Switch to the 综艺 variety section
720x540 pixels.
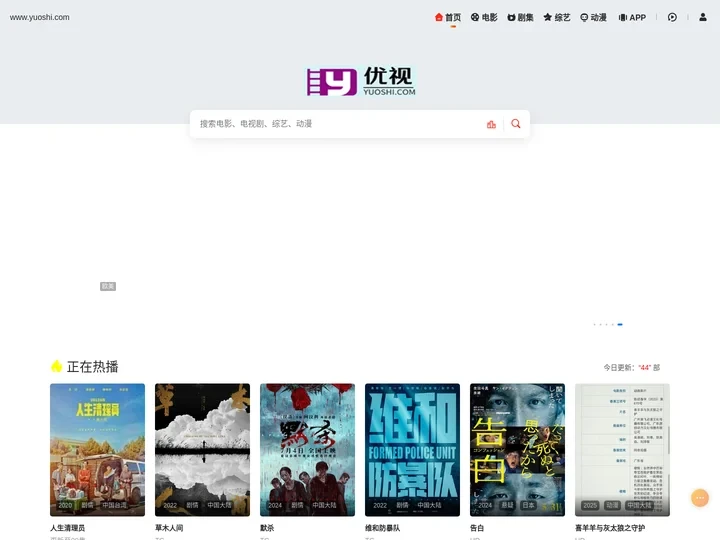[557, 17]
